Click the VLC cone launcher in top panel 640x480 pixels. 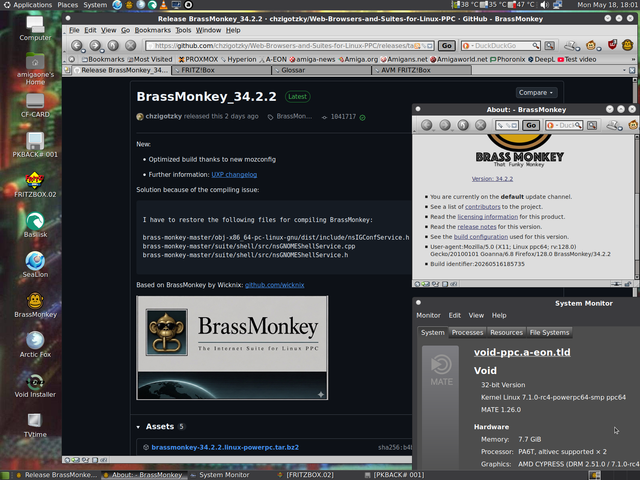[x=163, y=5]
